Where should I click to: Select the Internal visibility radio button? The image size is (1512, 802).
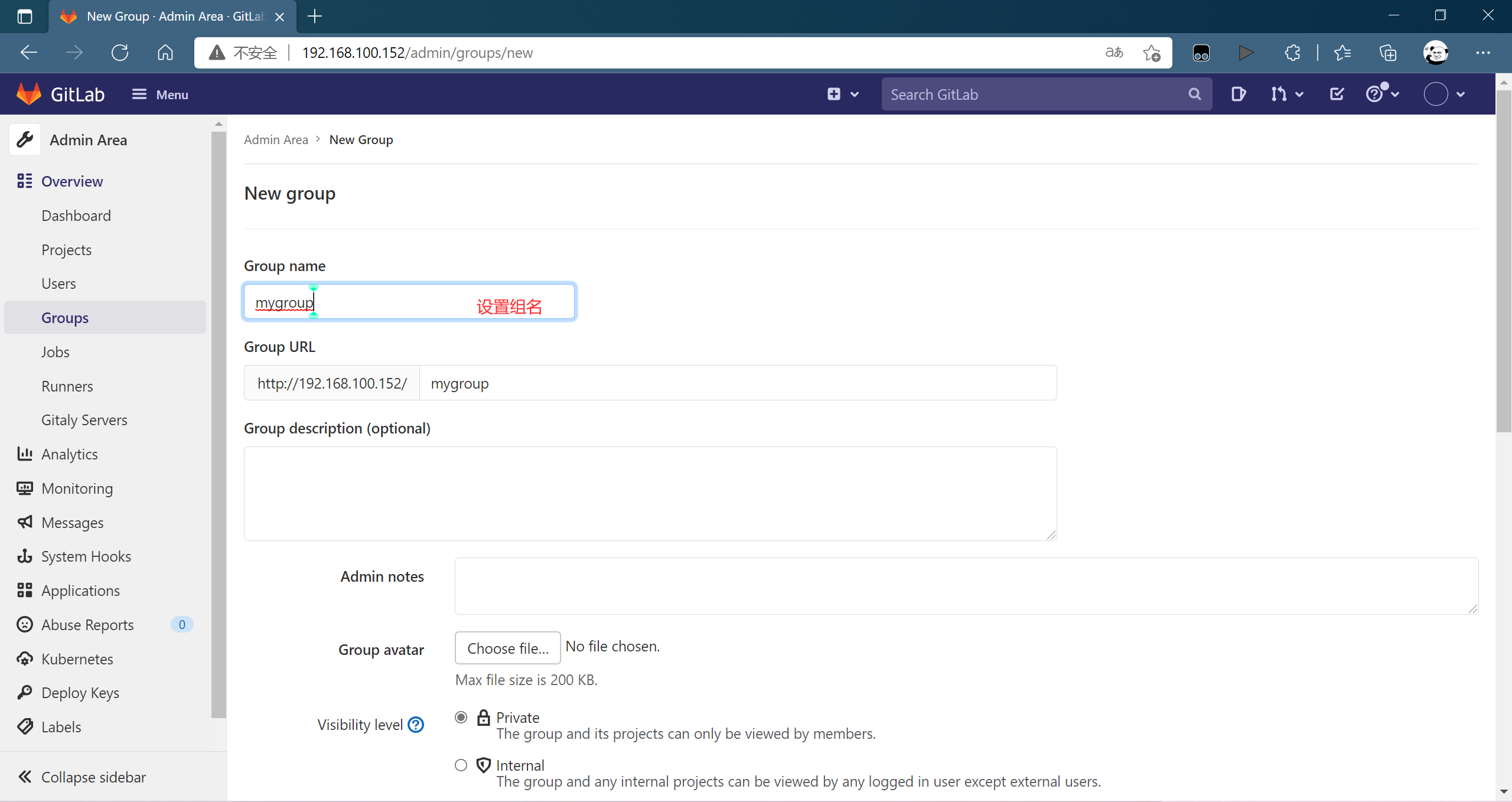tap(461, 765)
